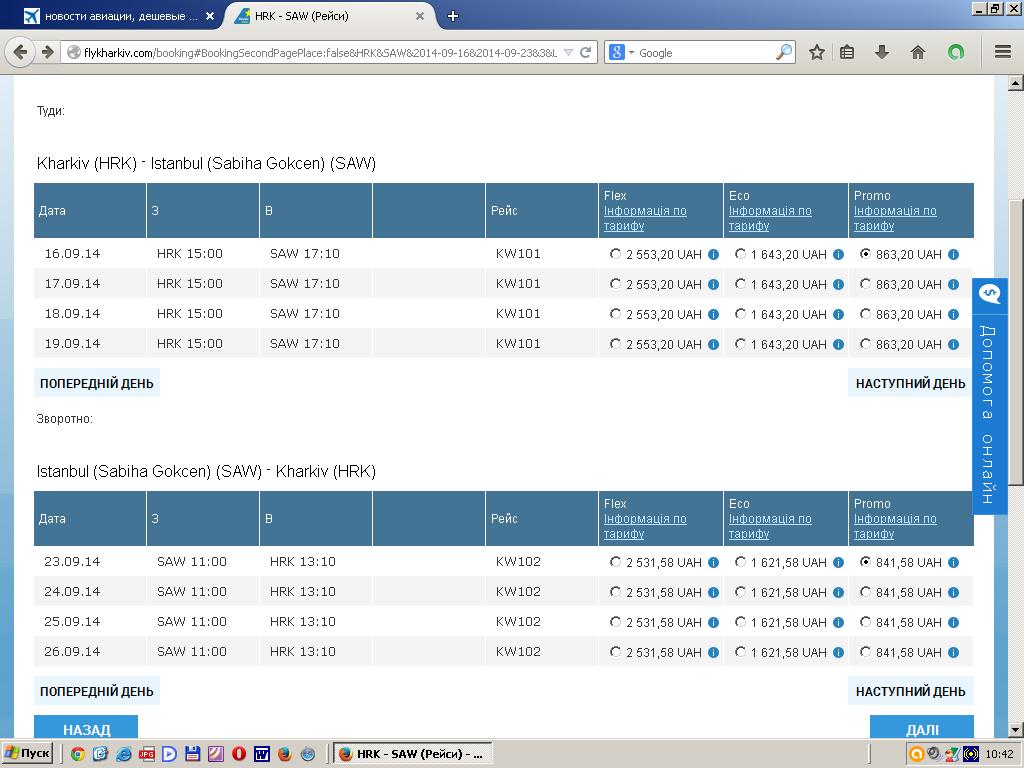Open the Пуск start menu
The width and height of the screenshot is (1024, 768).
(x=27, y=754)
